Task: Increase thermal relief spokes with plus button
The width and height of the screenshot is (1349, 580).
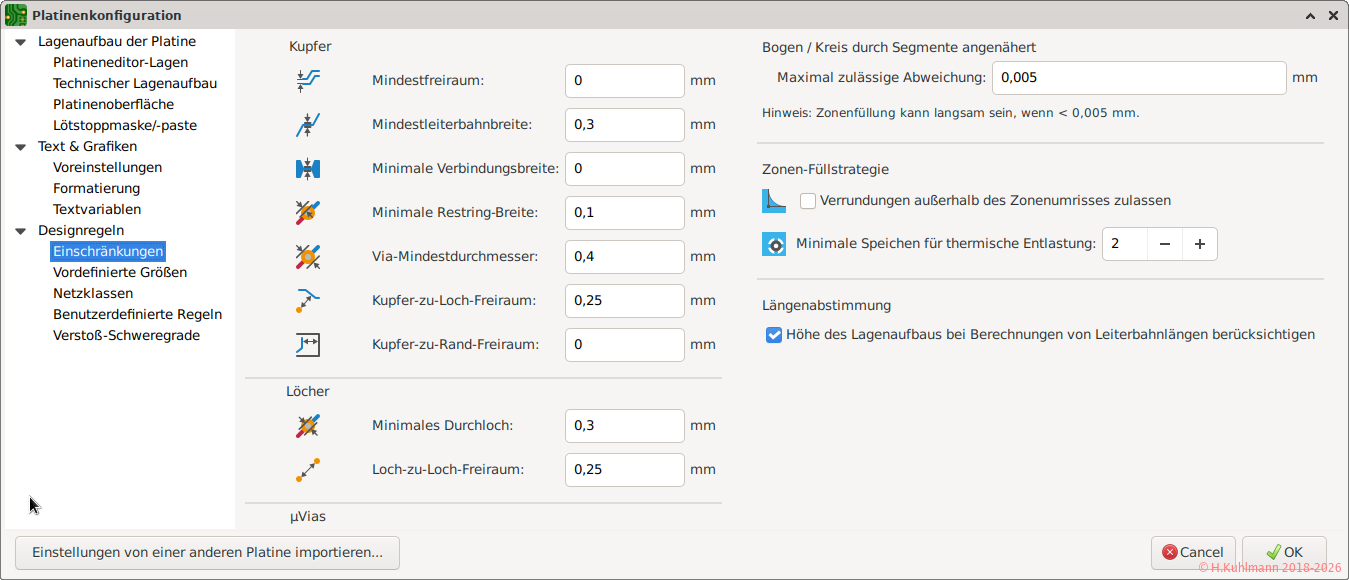Action: [1200, 244]
